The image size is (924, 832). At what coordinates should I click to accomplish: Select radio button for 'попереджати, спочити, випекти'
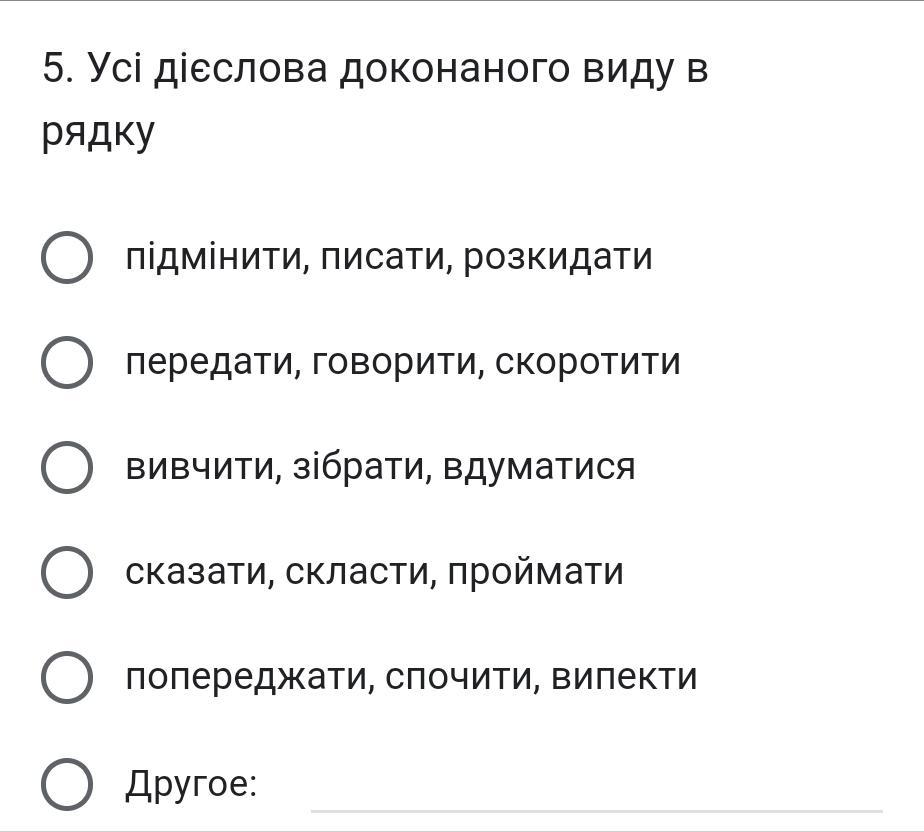pos(67,677)
